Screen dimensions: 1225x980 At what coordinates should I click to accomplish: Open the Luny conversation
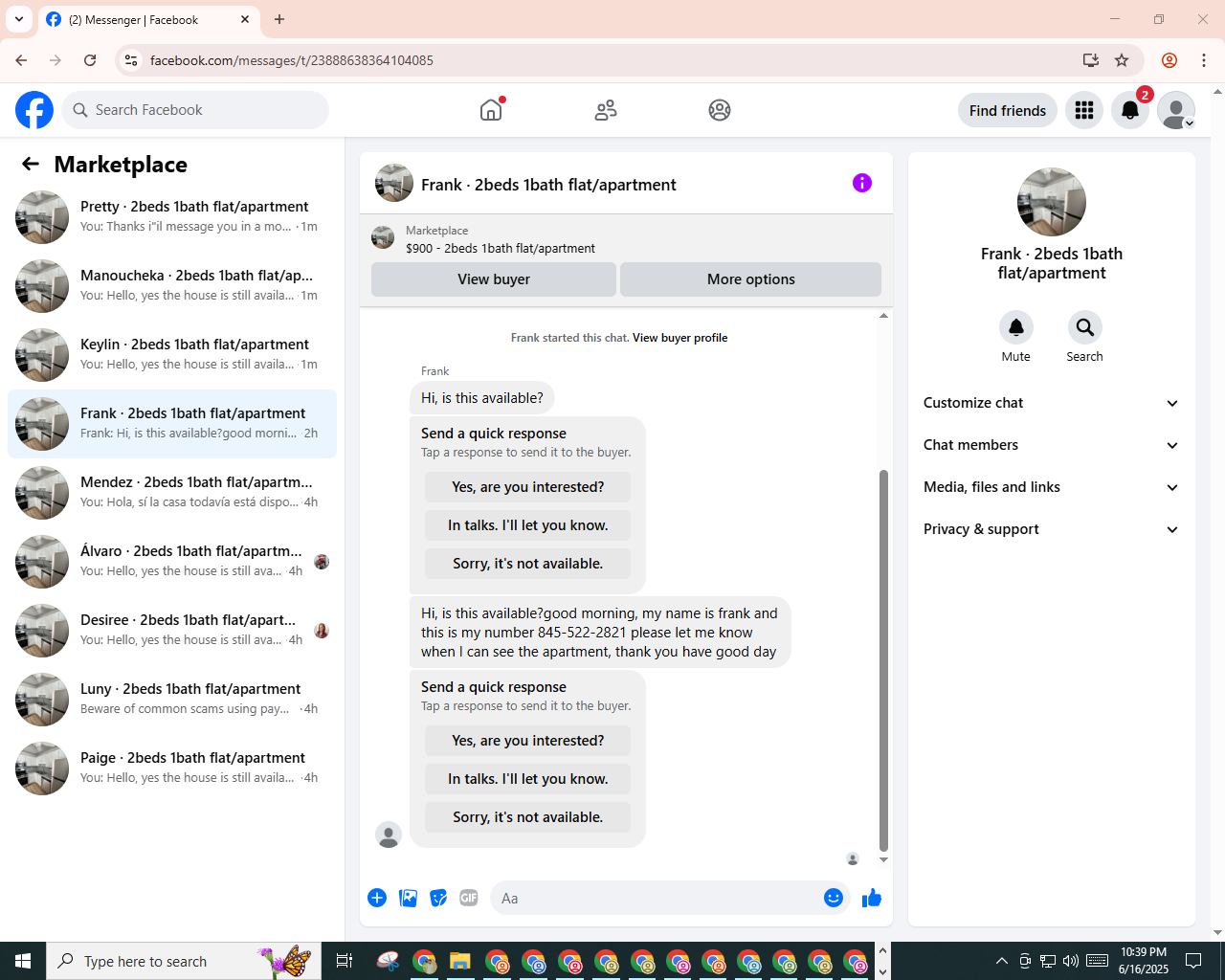coord(172,700)
